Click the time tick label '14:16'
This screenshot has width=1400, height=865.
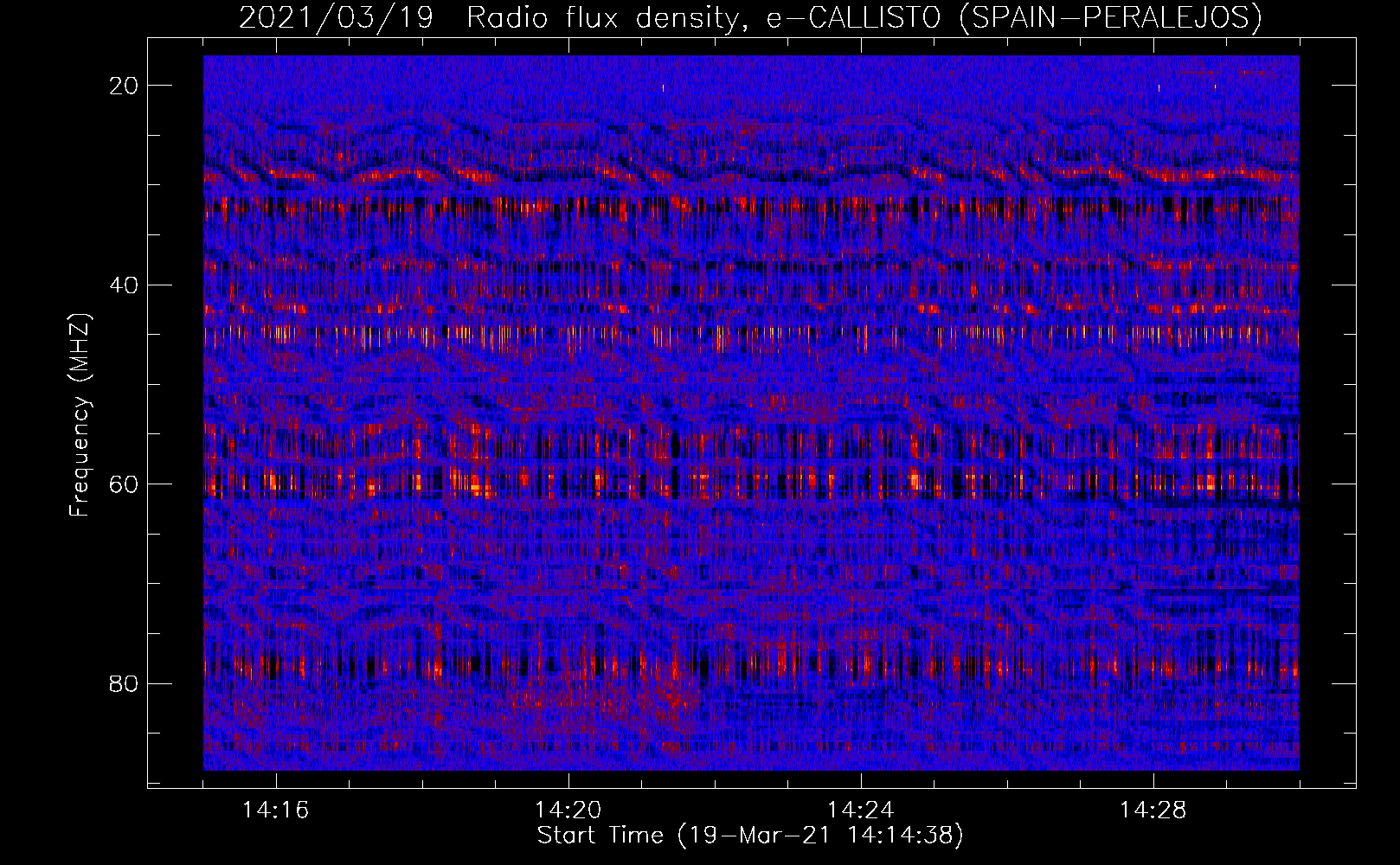[276, 811]
